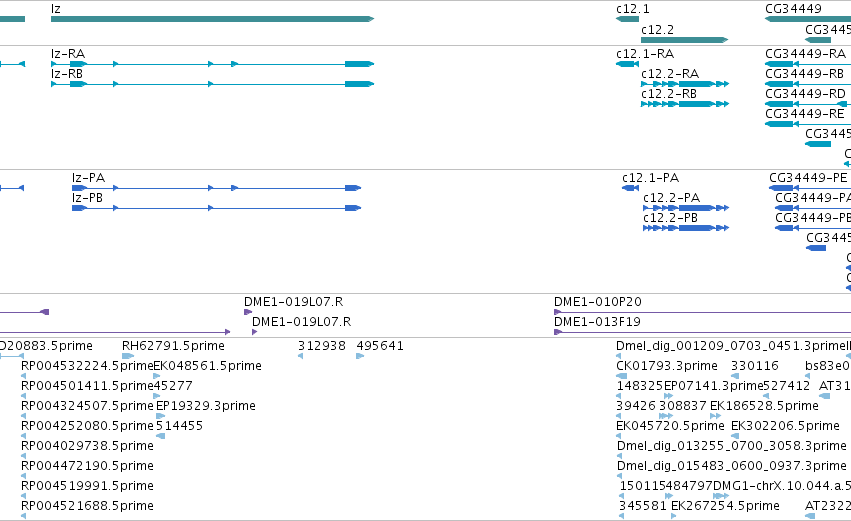This screenshot has width=851, height=521.
Task: Click the EK302206.5prime label
Action: click(785, 427)
